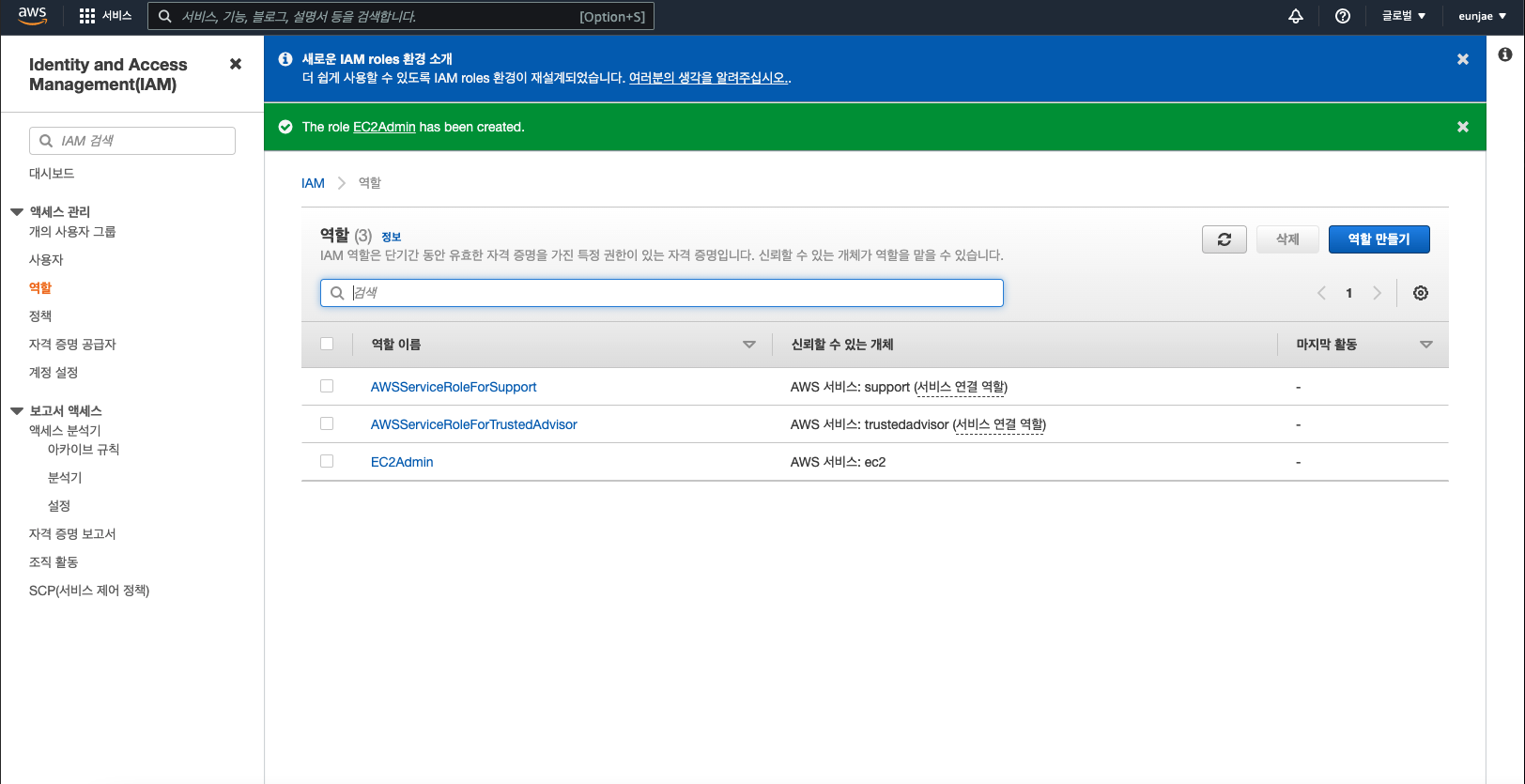
Task: Open 계정 설정 in the sidebar
Action: [54, 373]
